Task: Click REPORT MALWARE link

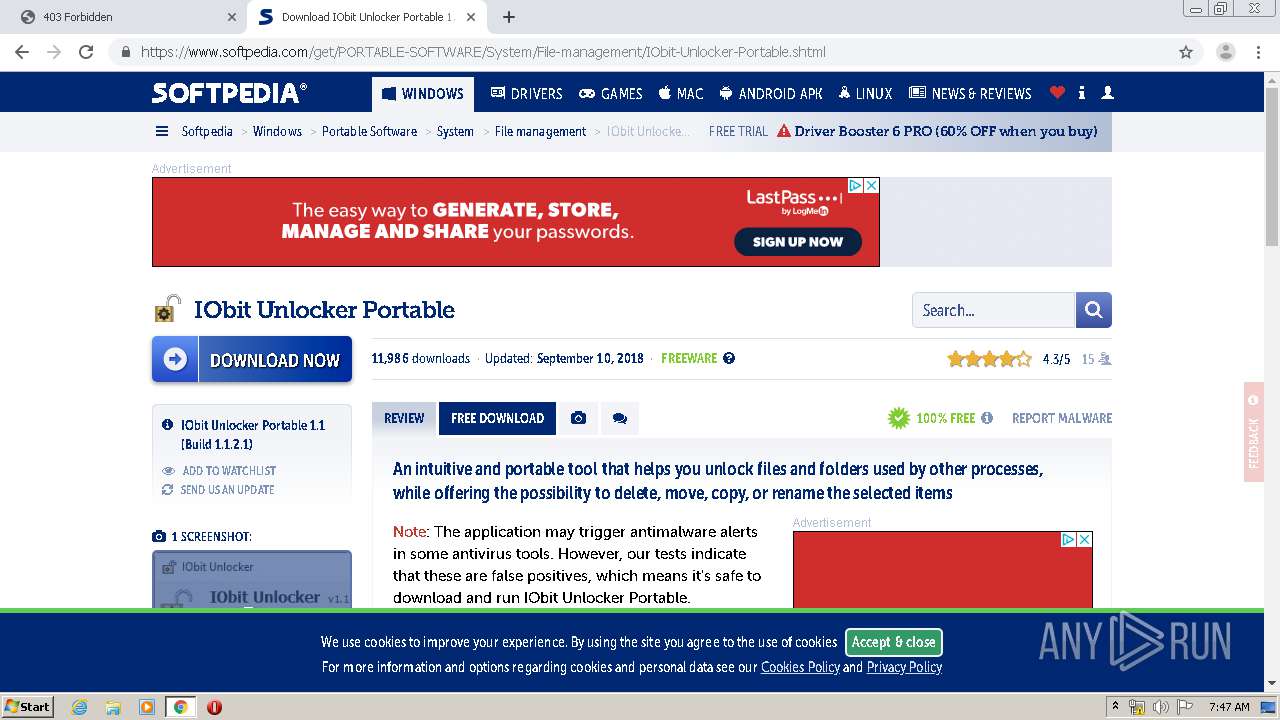Action: click(x=1062, y=418)
